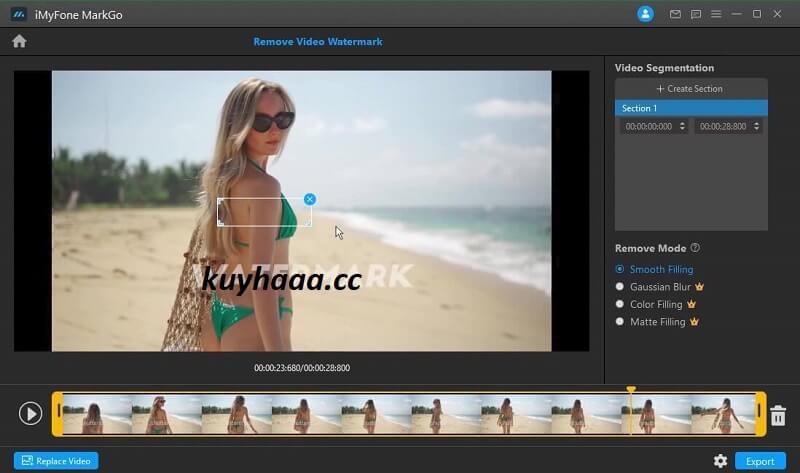This screenshot has width=800, height=473.
Task: Click the left yellow trim handle
Action: [x=57, y=413]
